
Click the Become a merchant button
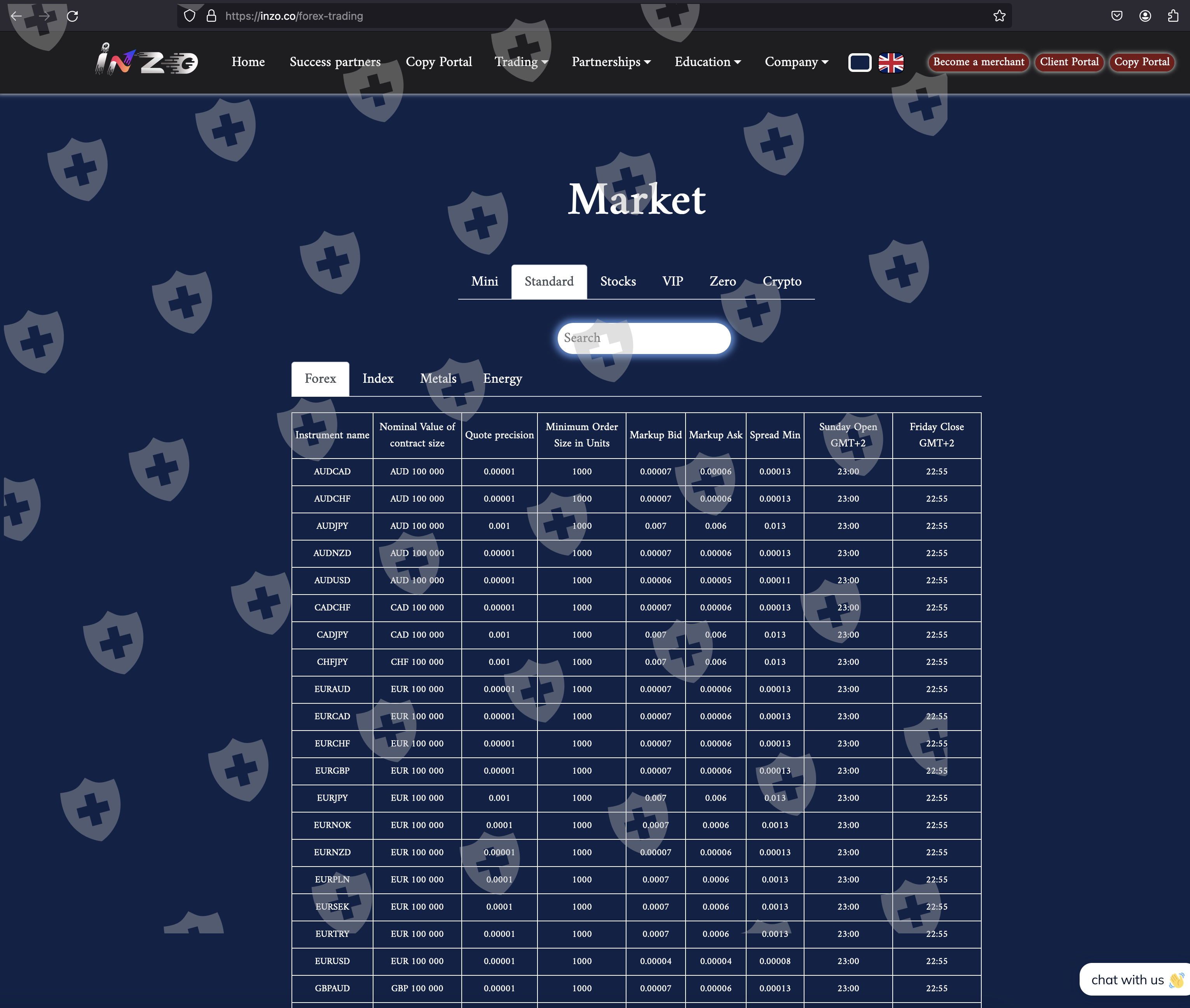pyautogui.click(x=978, y=62)
